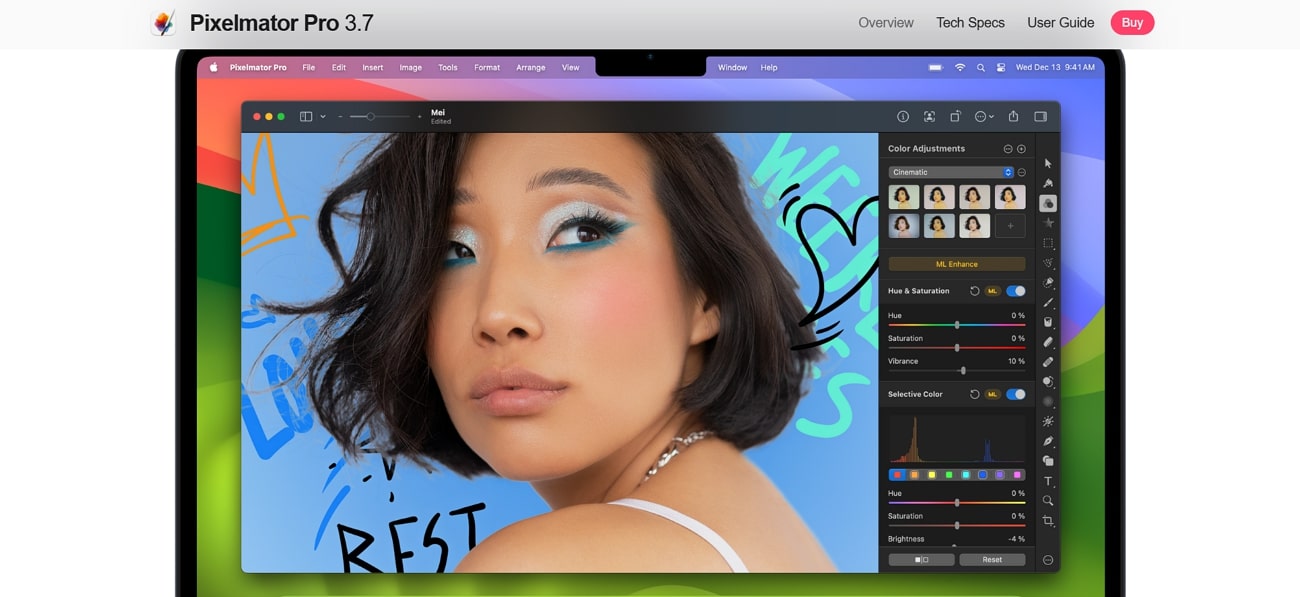The width and height of the screenshot is (1300, 597).
Task: Select the Shape tool
Action: pos(1048,461)
